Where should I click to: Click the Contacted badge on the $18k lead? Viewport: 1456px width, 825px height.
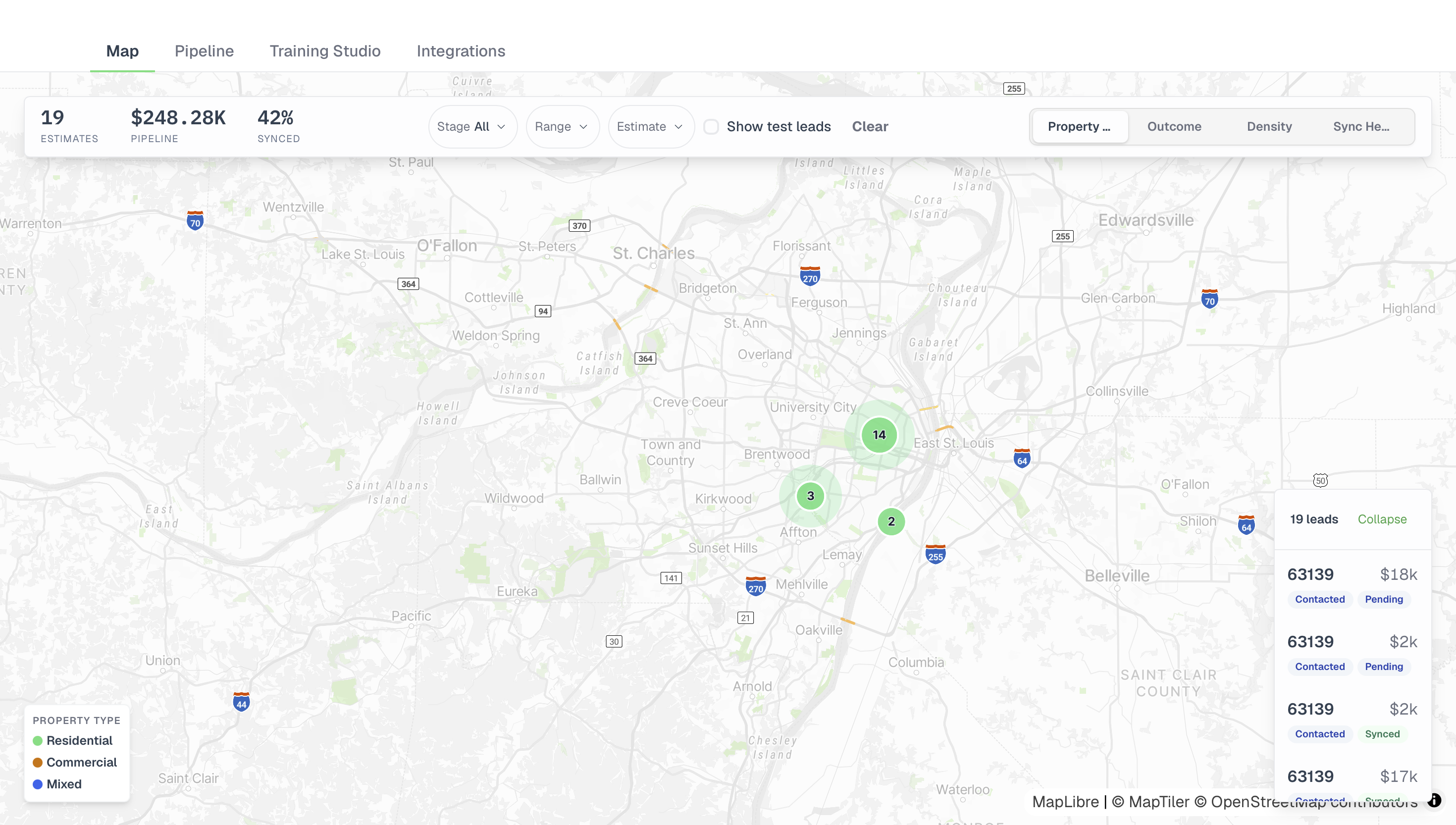(1319, 599)
